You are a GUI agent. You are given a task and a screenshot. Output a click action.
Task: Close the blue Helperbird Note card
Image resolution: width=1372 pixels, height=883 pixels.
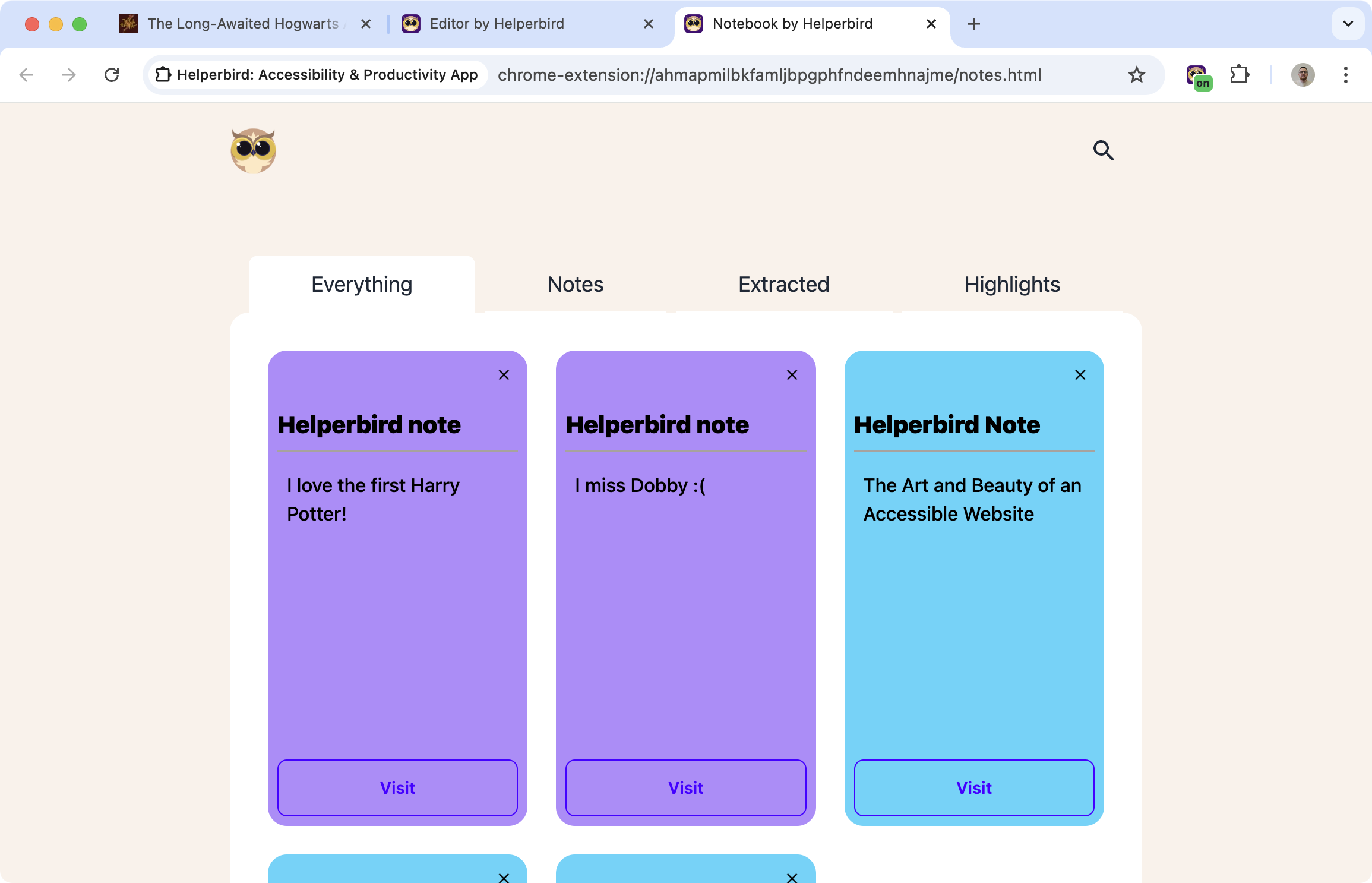pos(1081,375)
